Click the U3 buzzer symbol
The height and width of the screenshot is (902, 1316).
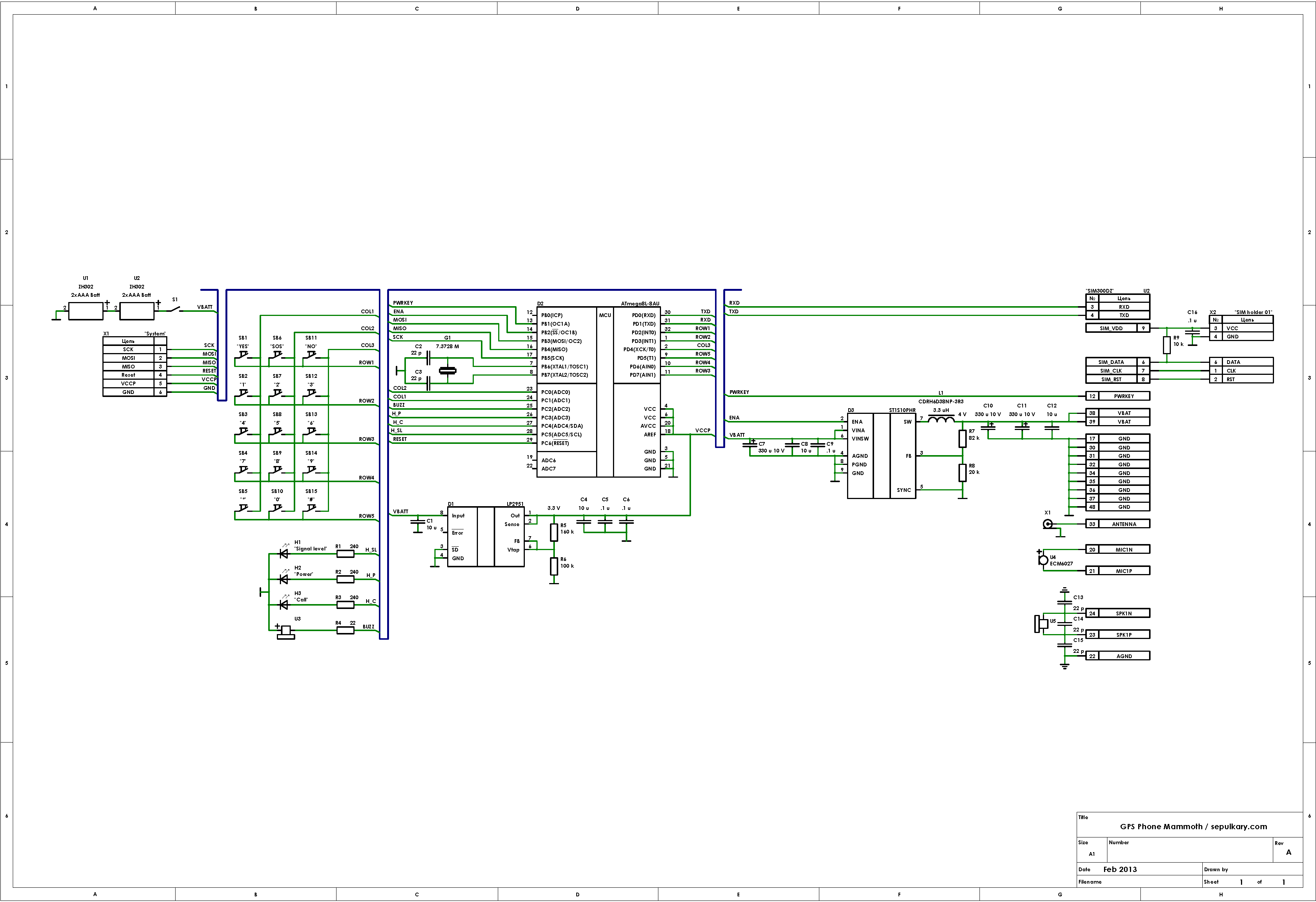[x=286, y=632]
